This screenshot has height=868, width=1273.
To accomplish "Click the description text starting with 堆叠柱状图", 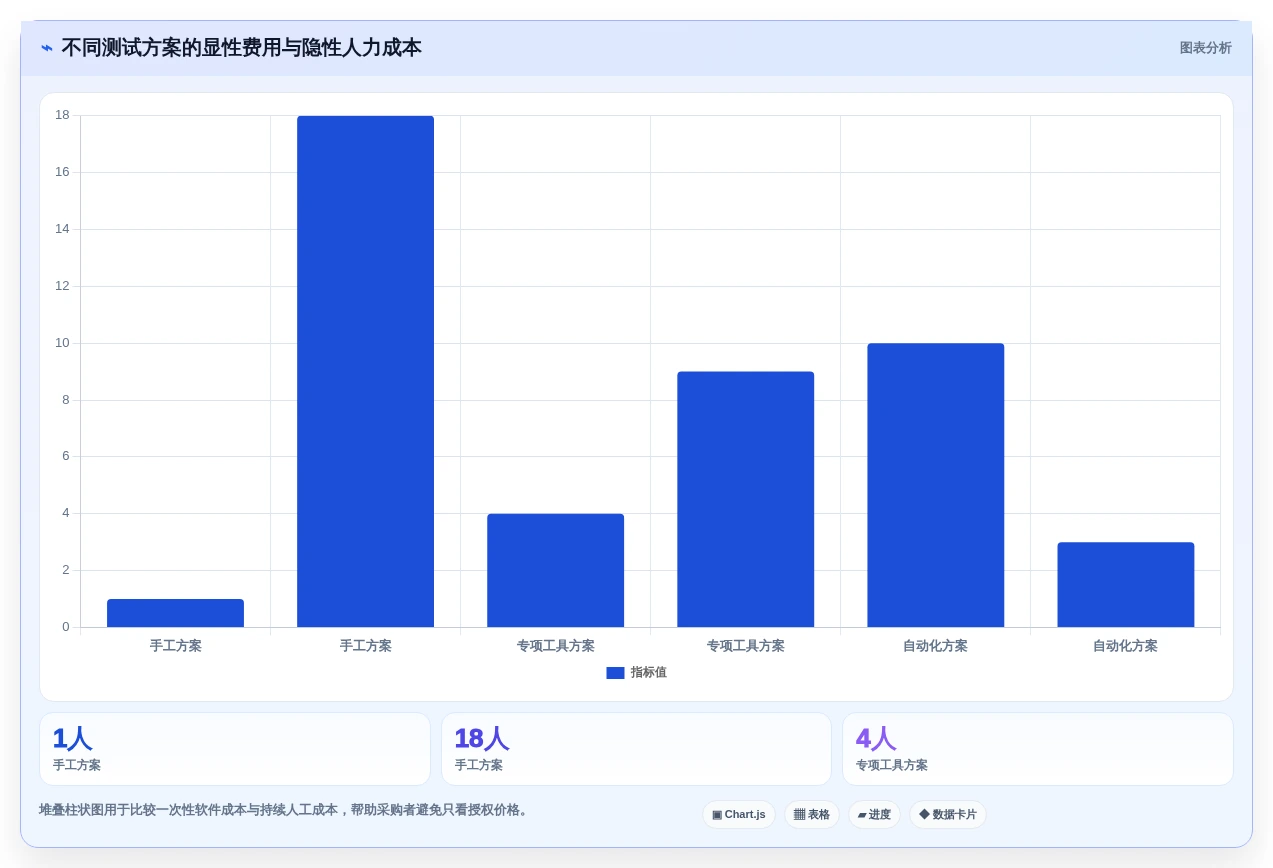I will tap(285, 810).
